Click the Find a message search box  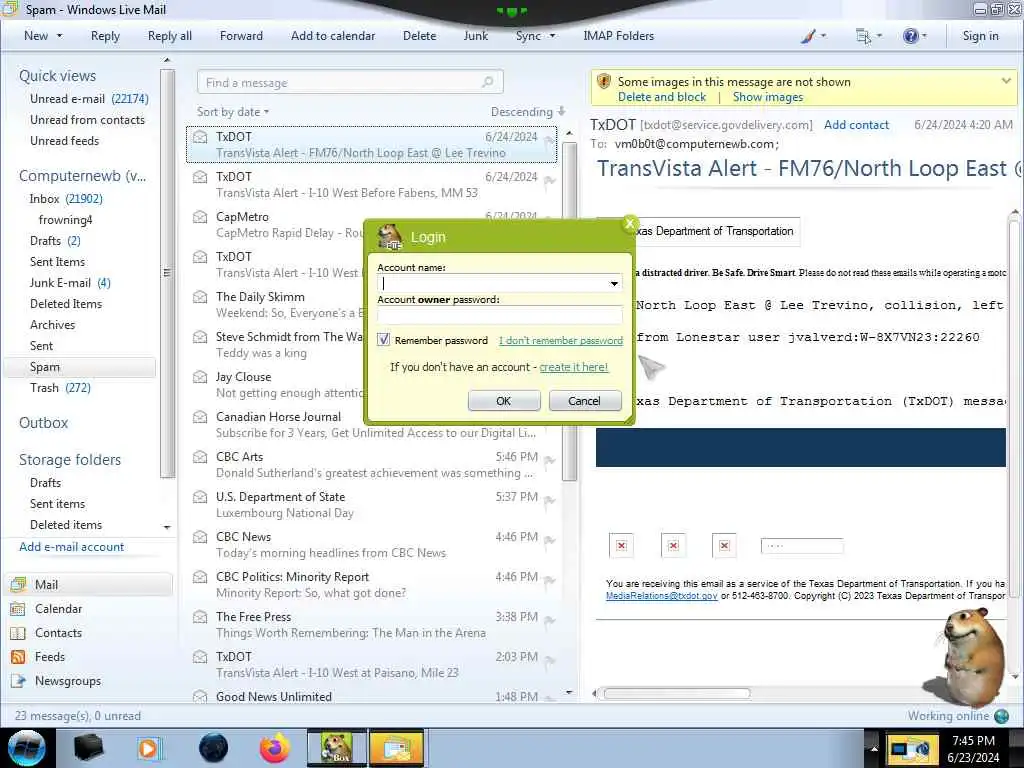click(350, 82)
